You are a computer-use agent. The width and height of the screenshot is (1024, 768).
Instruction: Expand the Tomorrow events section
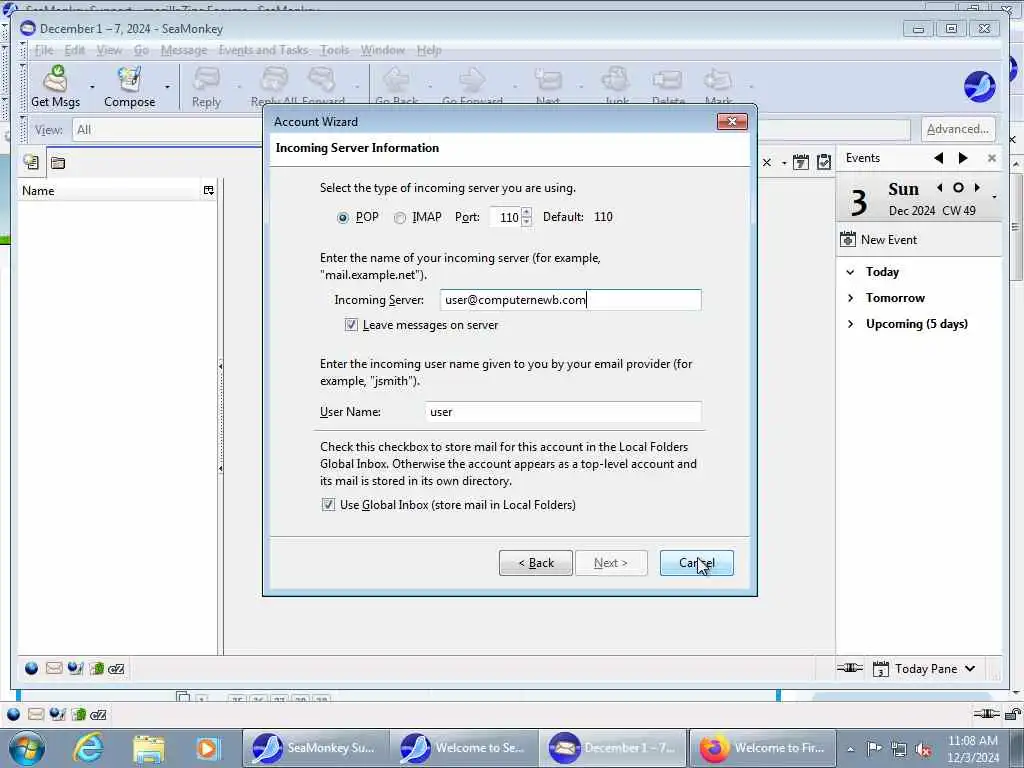click(850, 298)
